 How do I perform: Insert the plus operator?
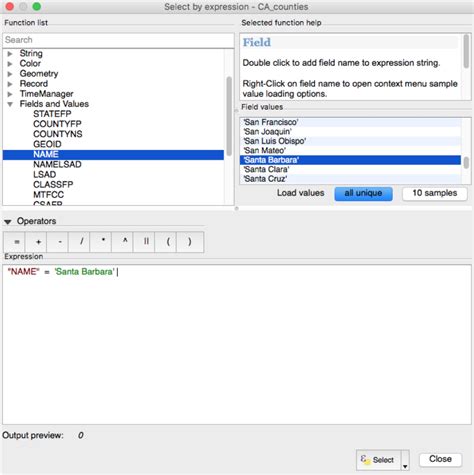point(36,242)
